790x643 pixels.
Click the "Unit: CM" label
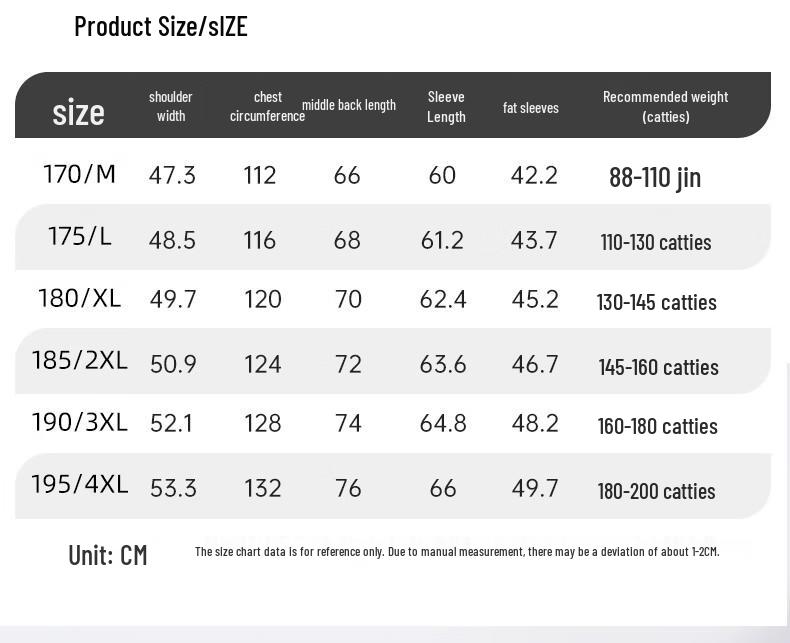coord(108,555)
